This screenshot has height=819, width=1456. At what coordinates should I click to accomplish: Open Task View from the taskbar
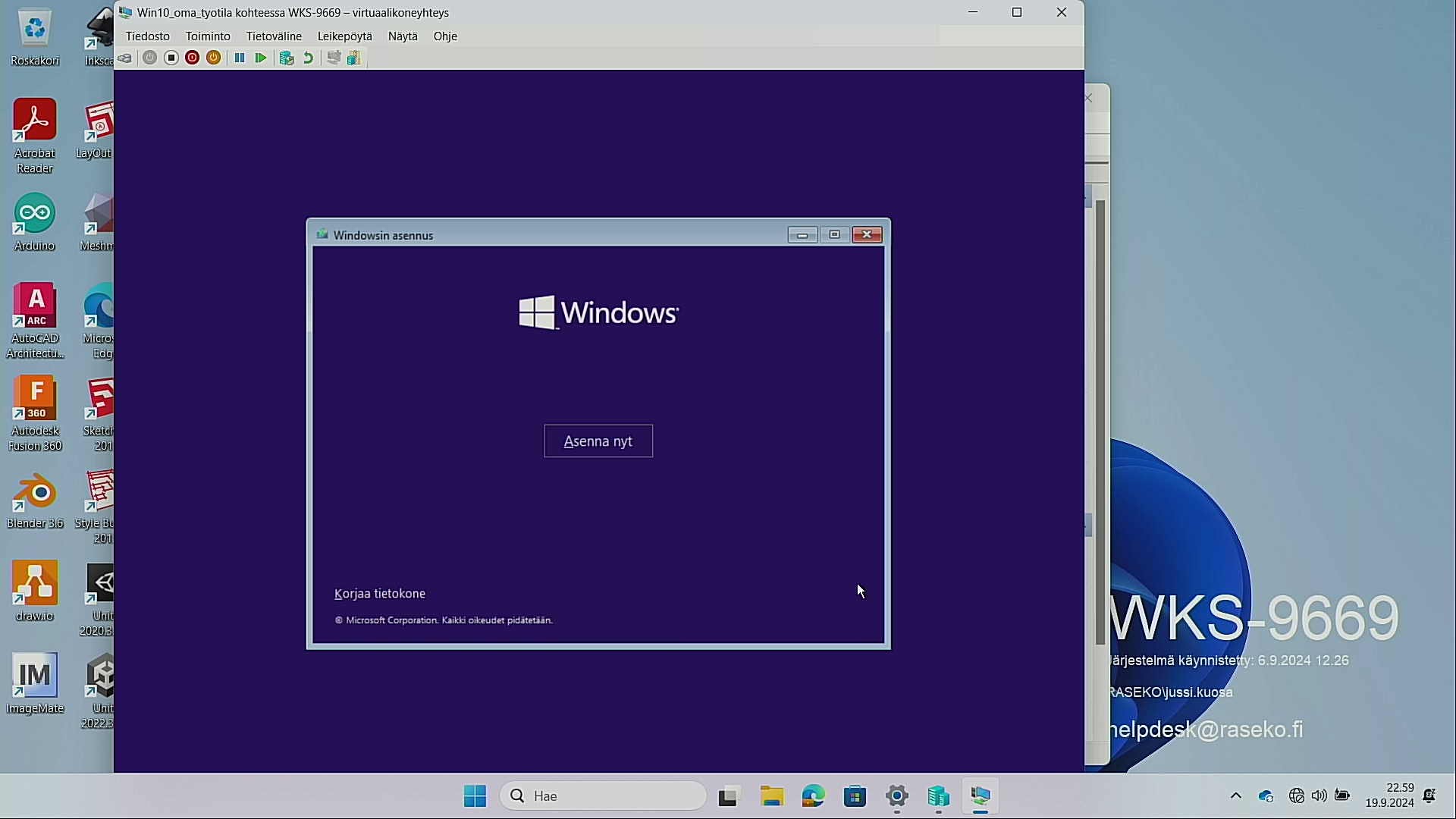point(728,796)
